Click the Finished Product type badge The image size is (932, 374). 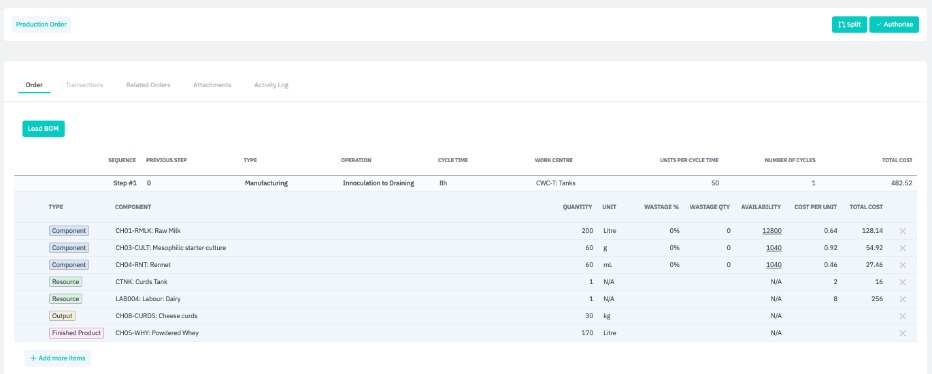click(x=76, y=333)
